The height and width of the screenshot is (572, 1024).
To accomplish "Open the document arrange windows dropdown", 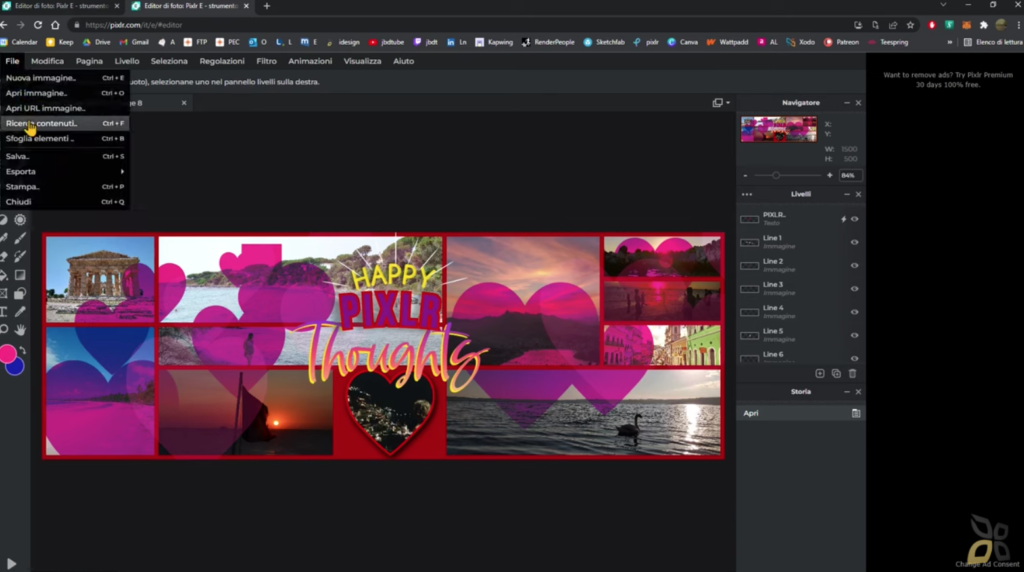I will (721, 103).
